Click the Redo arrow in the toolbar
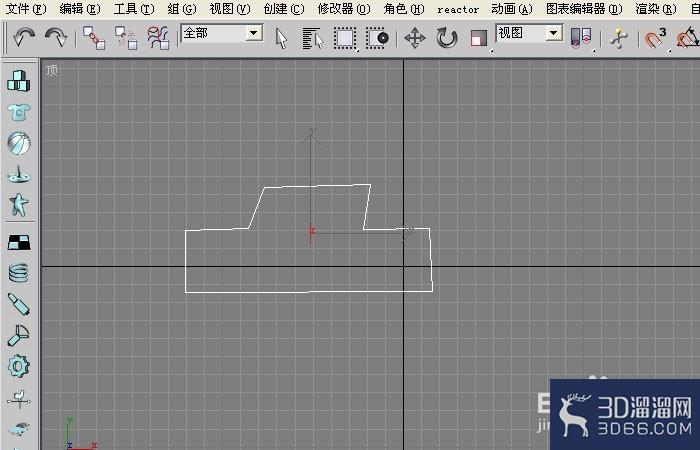This screenshot has height=450, width=700. (x=56, y=38)
